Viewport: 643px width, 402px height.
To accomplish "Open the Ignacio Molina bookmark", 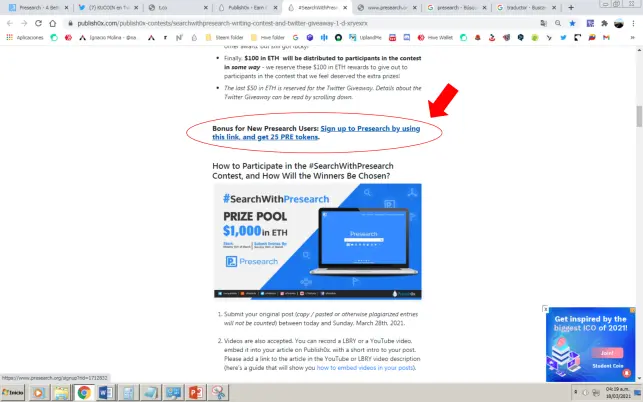I will [108, 37].
